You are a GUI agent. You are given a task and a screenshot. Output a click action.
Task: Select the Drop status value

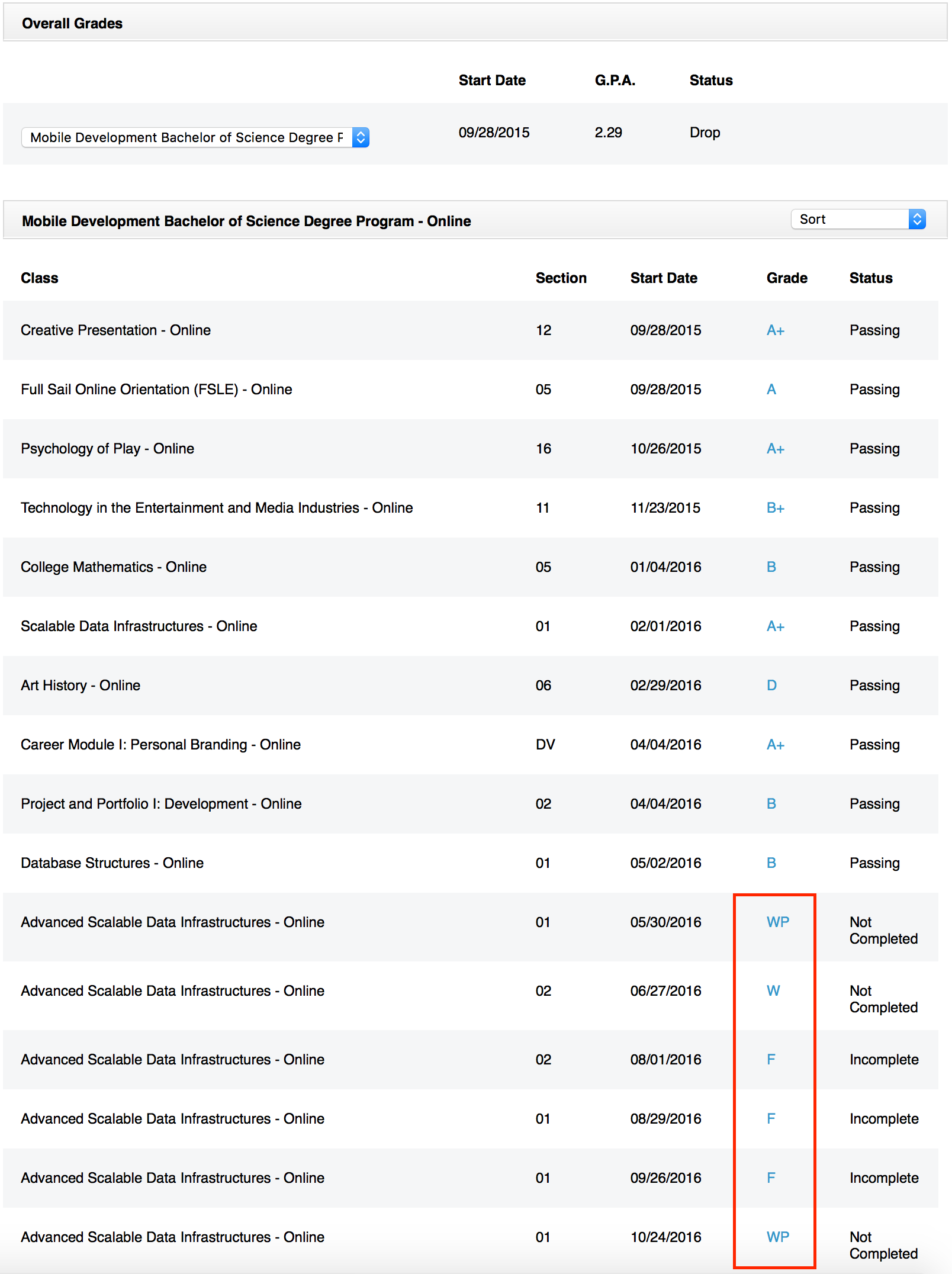(x=705, y=133)
